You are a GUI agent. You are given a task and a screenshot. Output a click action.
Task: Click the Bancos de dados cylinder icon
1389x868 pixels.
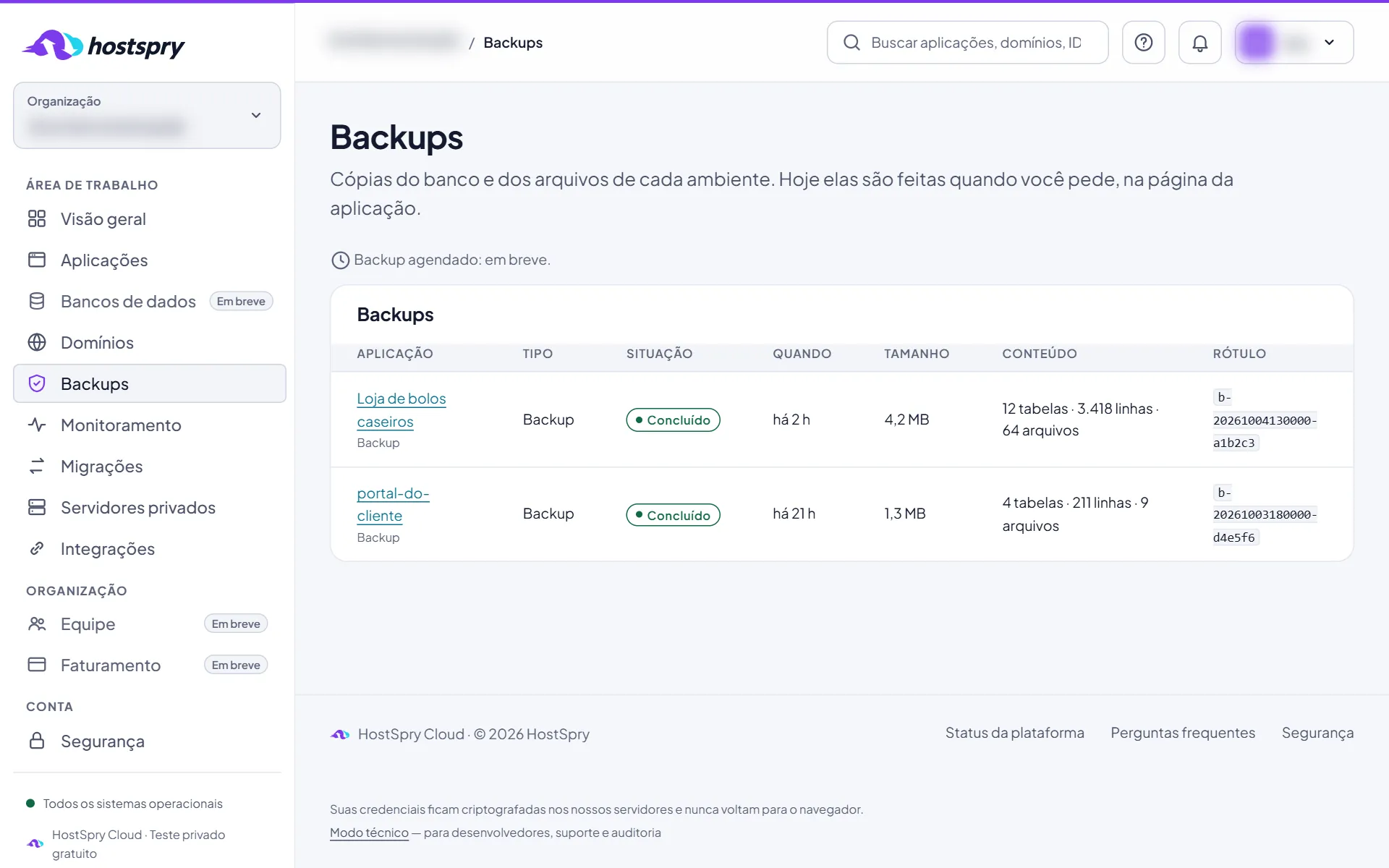click(37, 301)
